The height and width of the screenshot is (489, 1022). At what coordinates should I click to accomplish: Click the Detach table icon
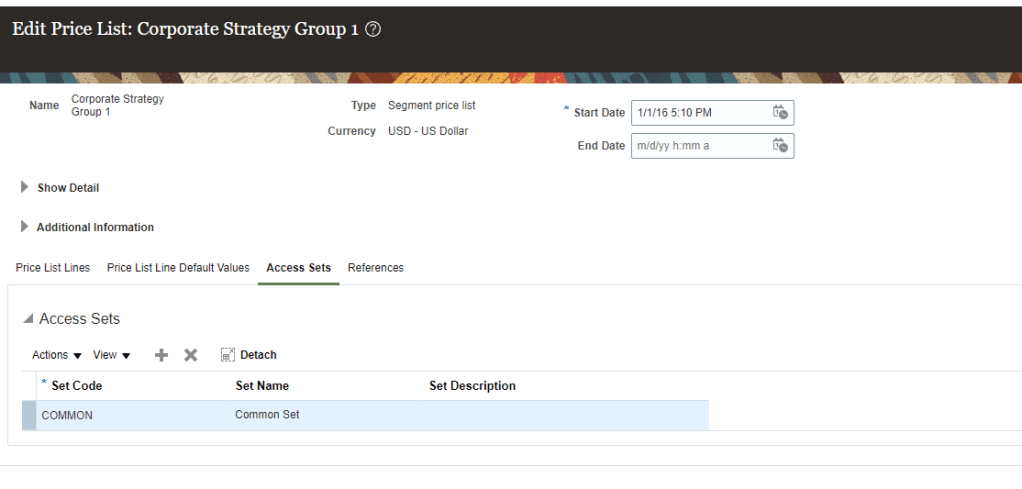click(228, 355)
